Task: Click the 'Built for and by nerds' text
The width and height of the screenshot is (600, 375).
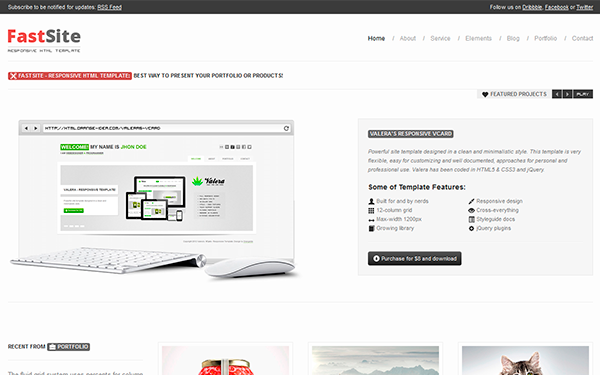Action: [x=402, y=201]
